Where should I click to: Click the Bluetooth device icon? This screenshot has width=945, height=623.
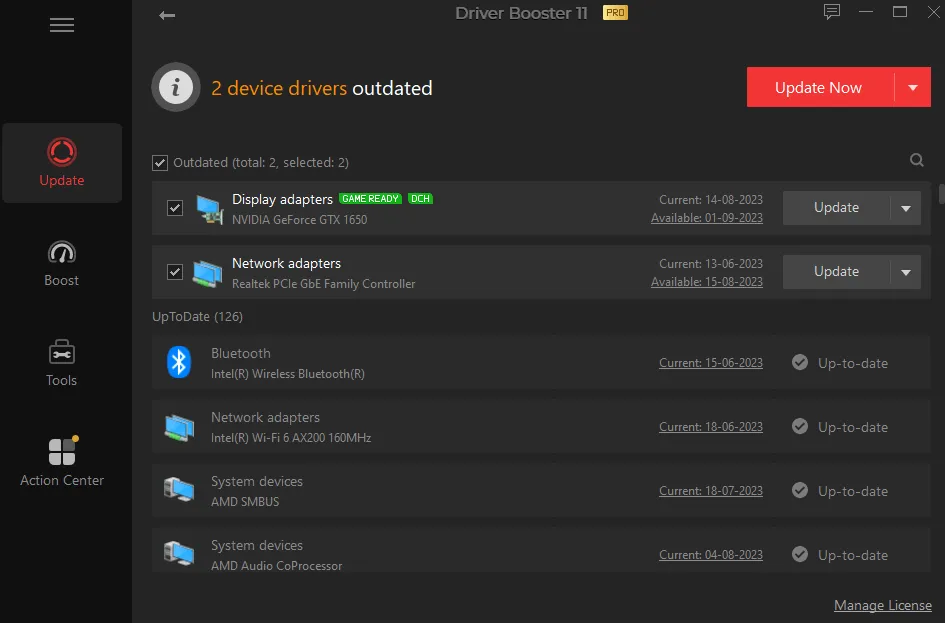point(178,362)
